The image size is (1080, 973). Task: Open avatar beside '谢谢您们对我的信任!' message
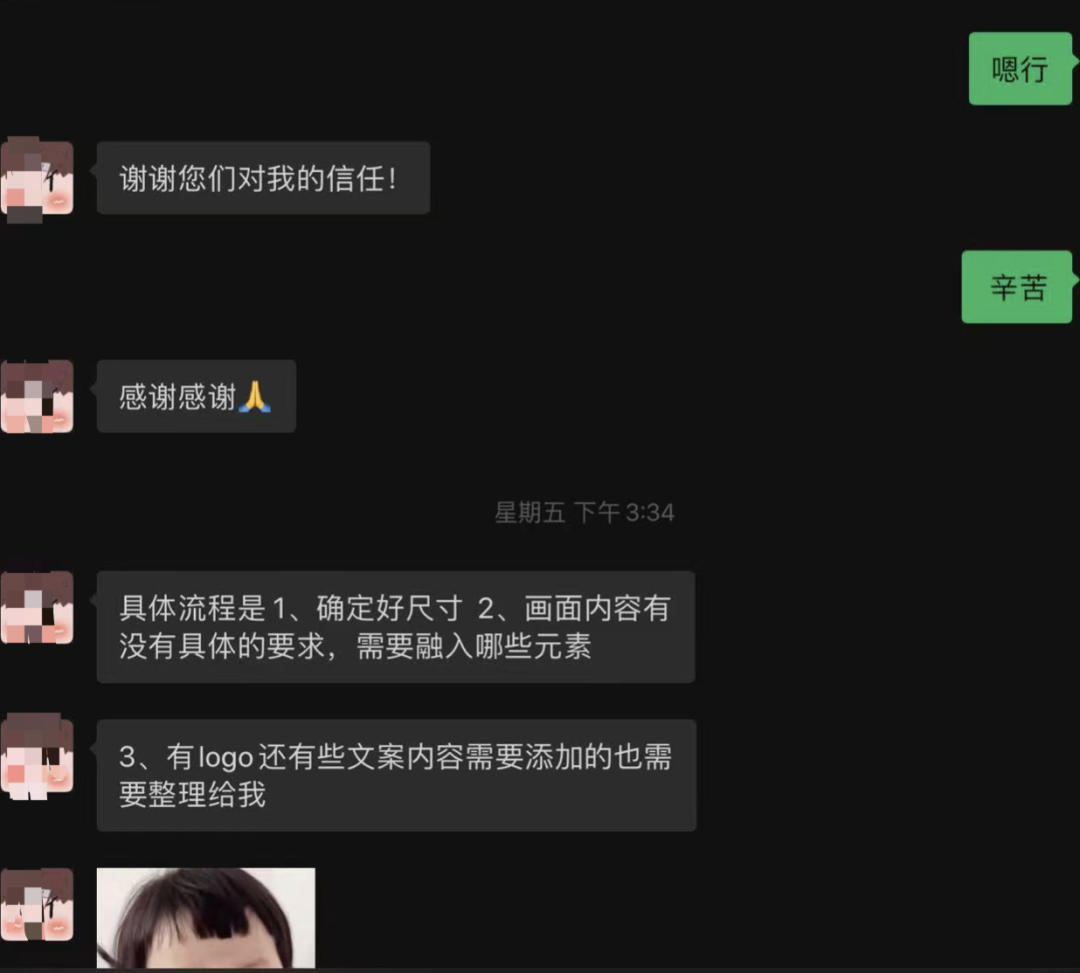pos(37,179)
